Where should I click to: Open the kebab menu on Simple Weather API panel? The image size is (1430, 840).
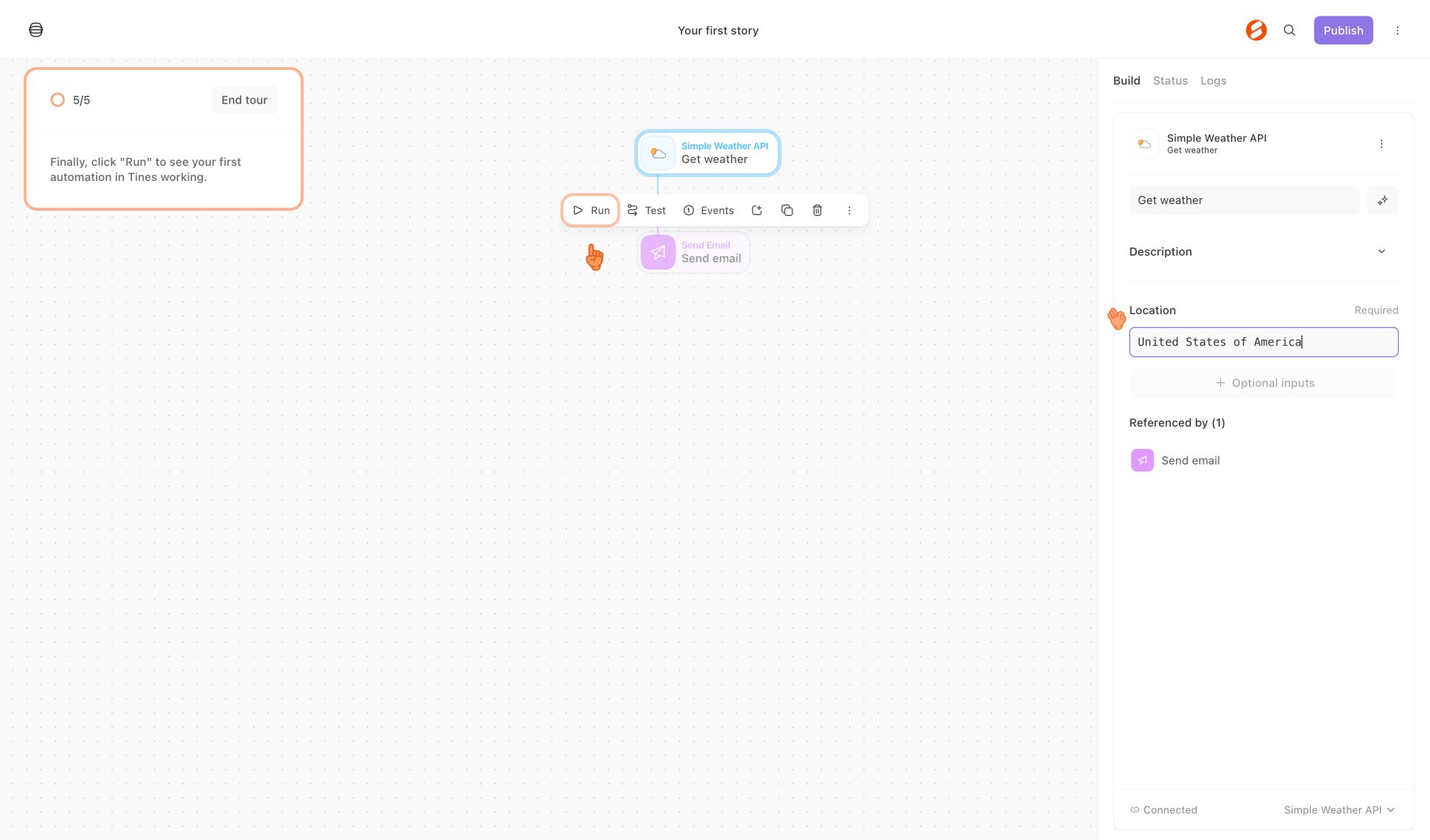pyautogui.click(x=1382, y=143)
